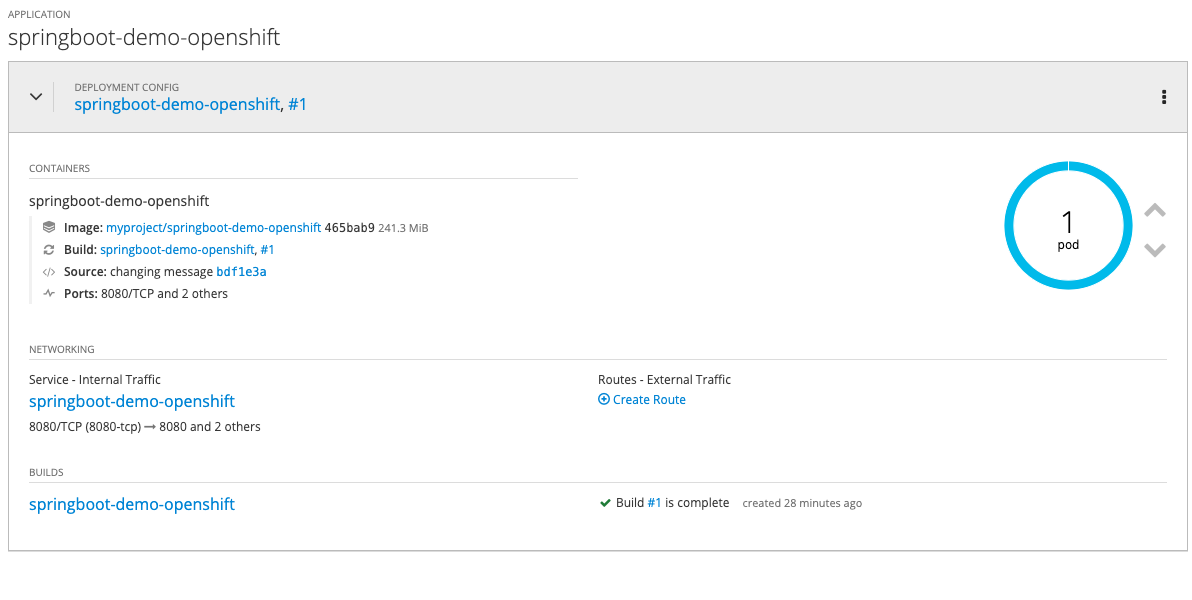Viewport: 1192px width, 600px height.
Task: Click the Ports pulse icon
Action: pyautogui.click(x=49, y=294)
